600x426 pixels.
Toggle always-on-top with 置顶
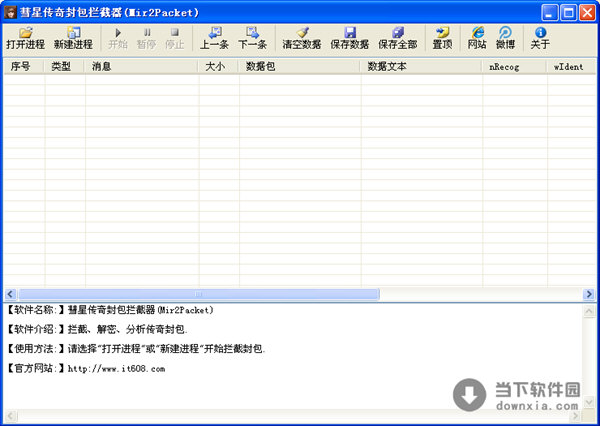click(x=441, y=38)
